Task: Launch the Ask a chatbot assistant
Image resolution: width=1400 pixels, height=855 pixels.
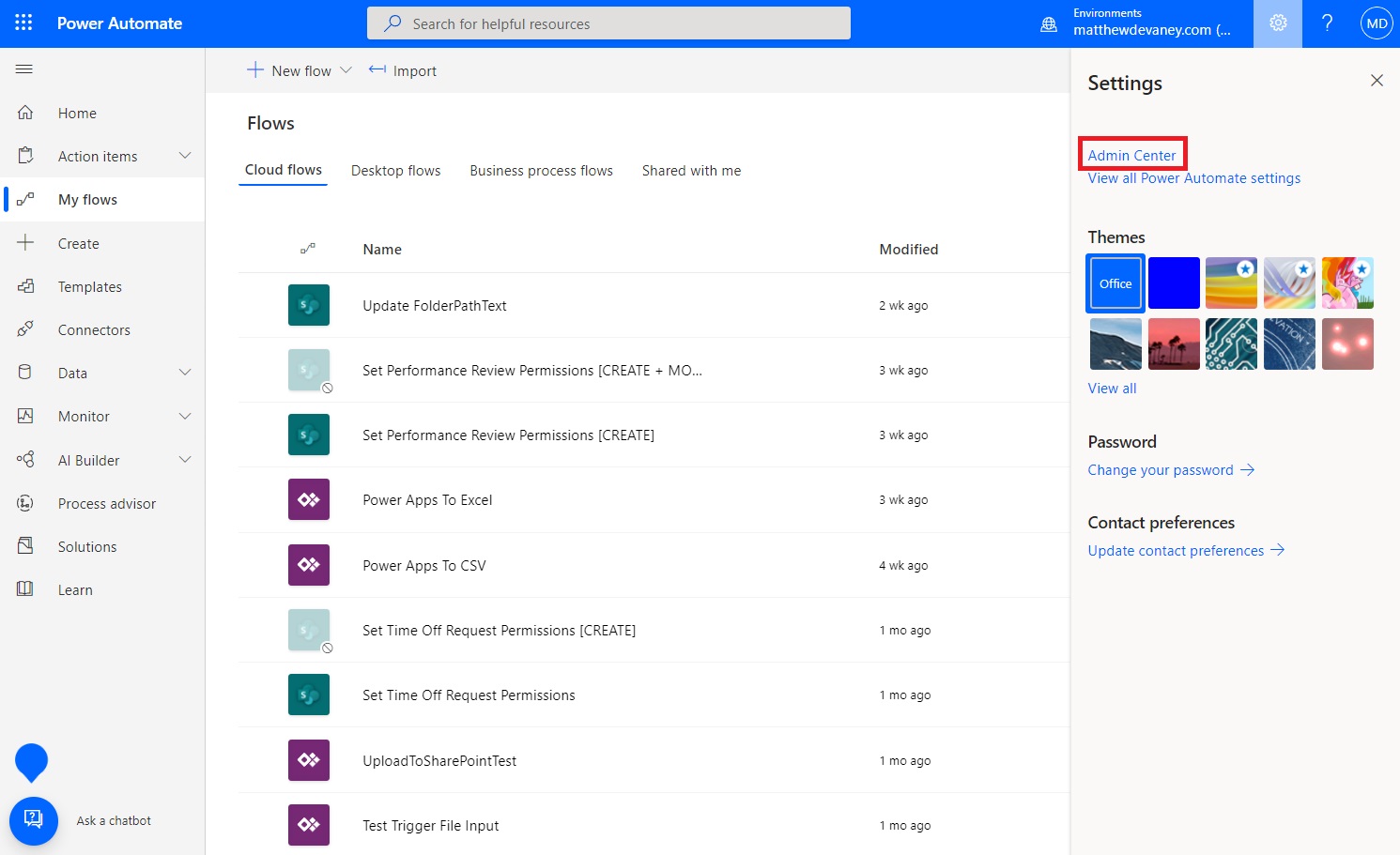Action: tap(34, 820)
